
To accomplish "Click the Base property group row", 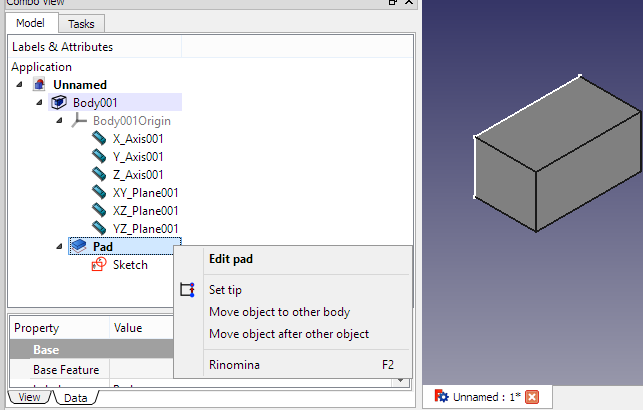I will click(92, 349).
